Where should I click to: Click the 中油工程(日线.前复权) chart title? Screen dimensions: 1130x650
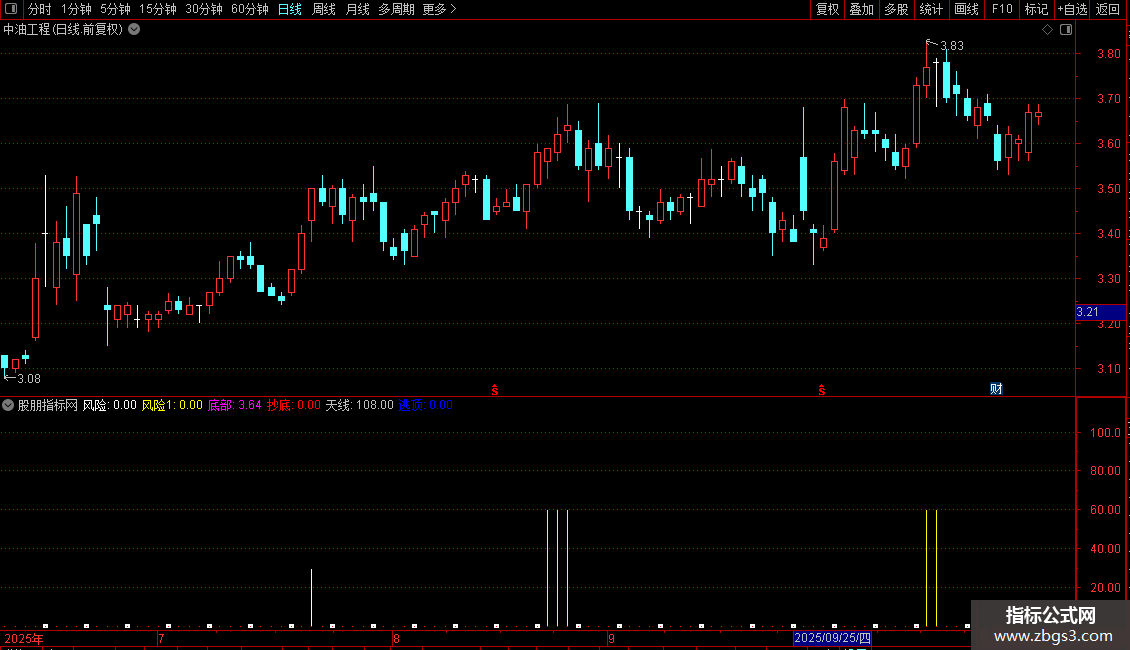tap(63, 30)
